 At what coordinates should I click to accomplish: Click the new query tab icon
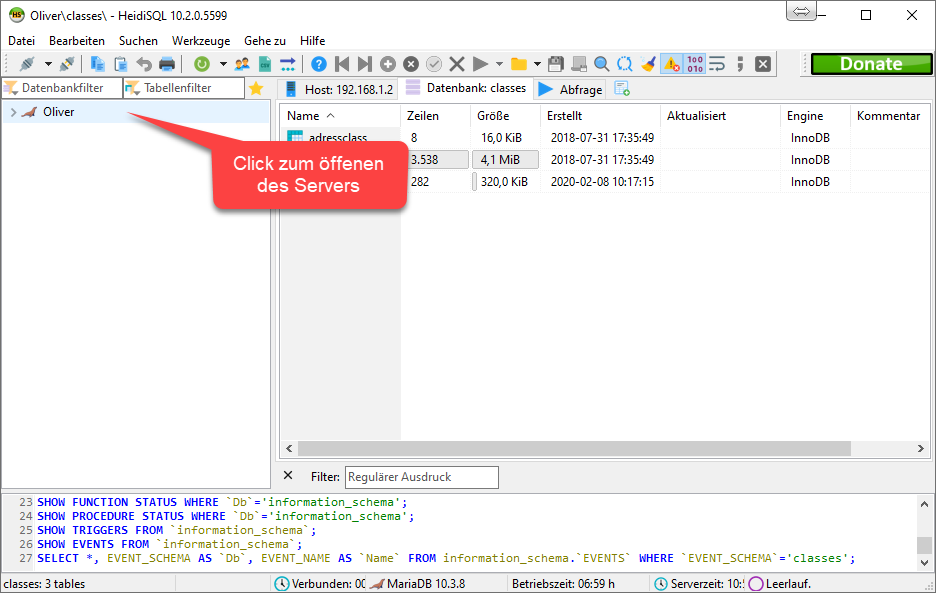(622, 89)
